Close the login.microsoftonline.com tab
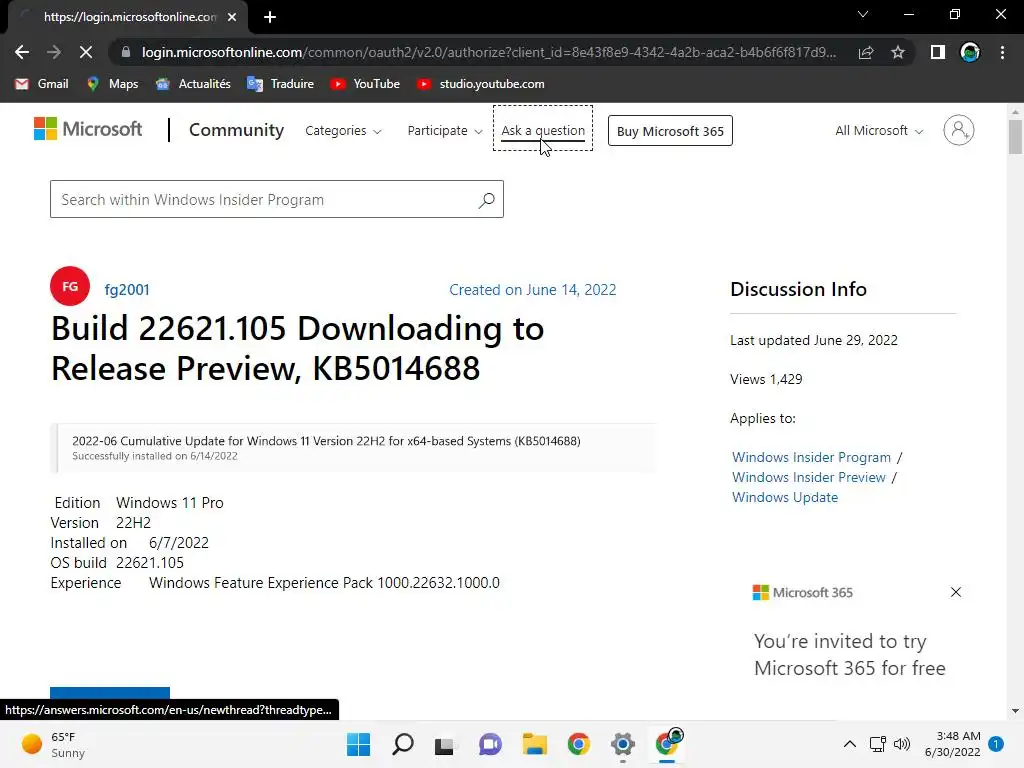The height and width of the screenshot is (768, 1024). pos(232,17)
